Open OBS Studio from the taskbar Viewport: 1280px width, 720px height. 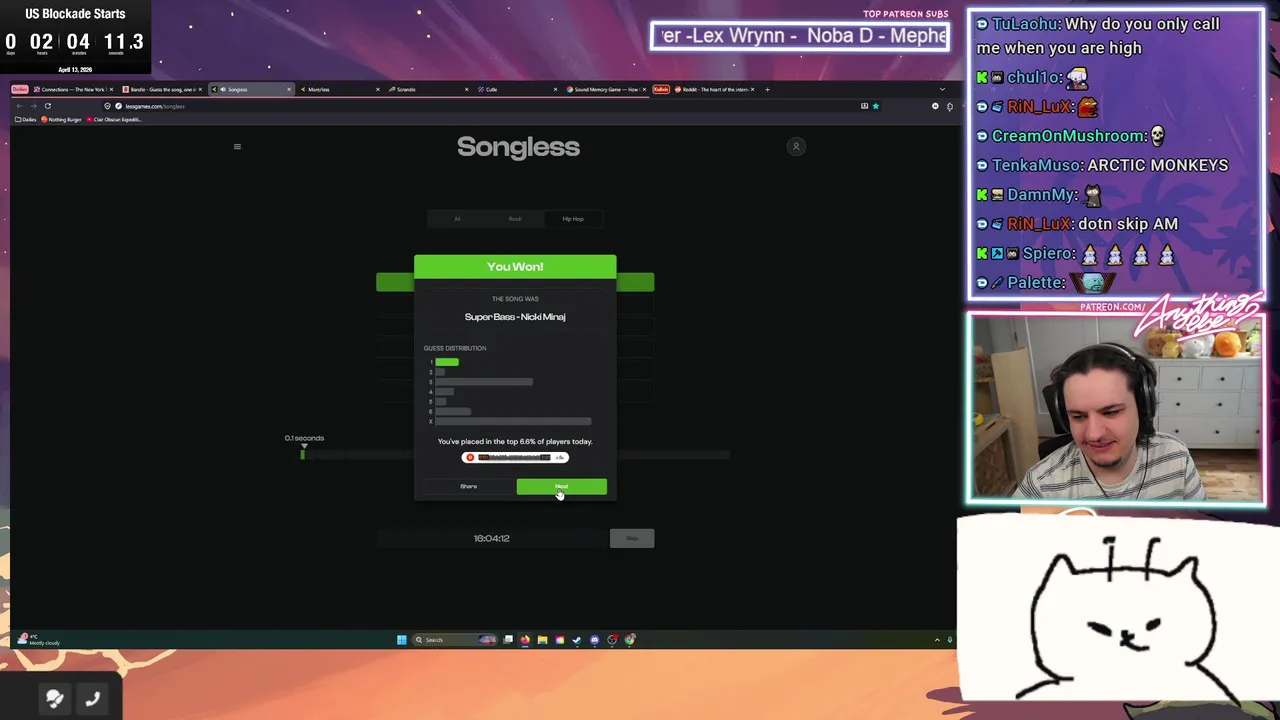(612, 640)
